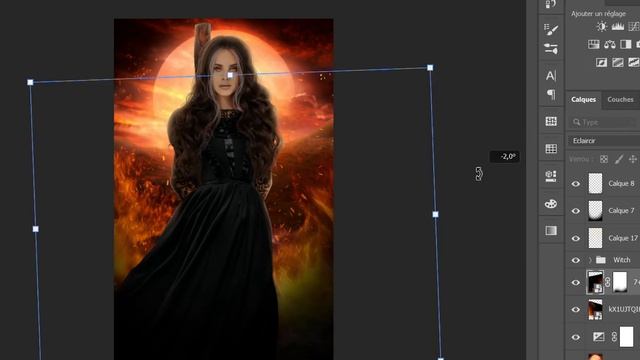The image size is (640, 360).
Task: Add a Color Balance adjustment
Action: (610, 44)
